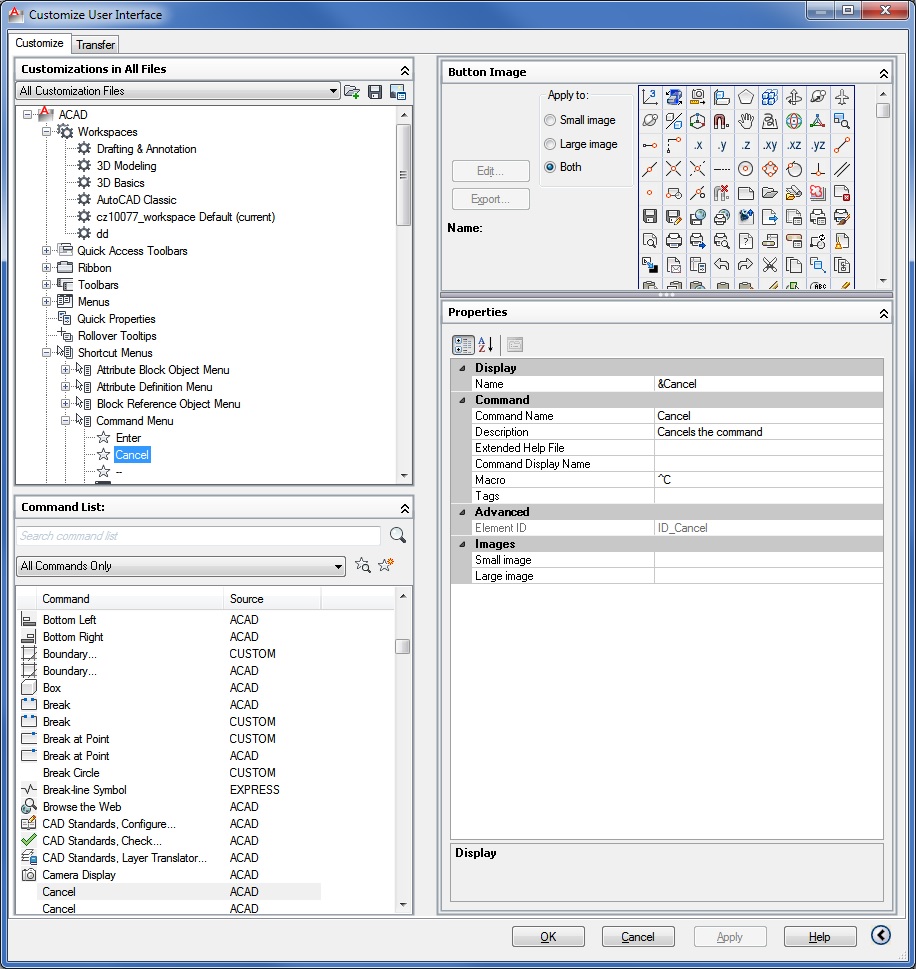Switch to the Transfer tab

95,45
